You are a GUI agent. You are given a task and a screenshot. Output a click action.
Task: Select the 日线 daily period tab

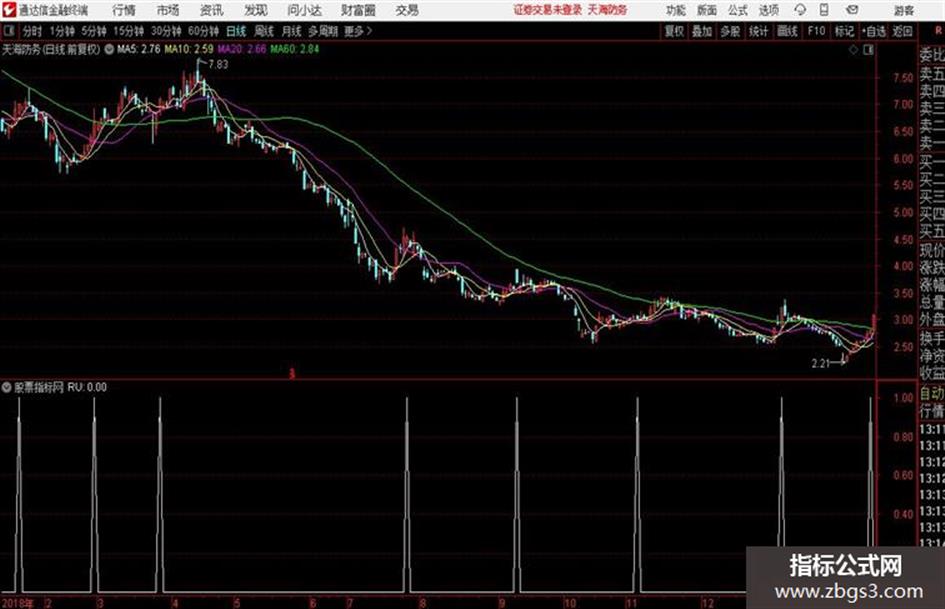pos(236,31)
